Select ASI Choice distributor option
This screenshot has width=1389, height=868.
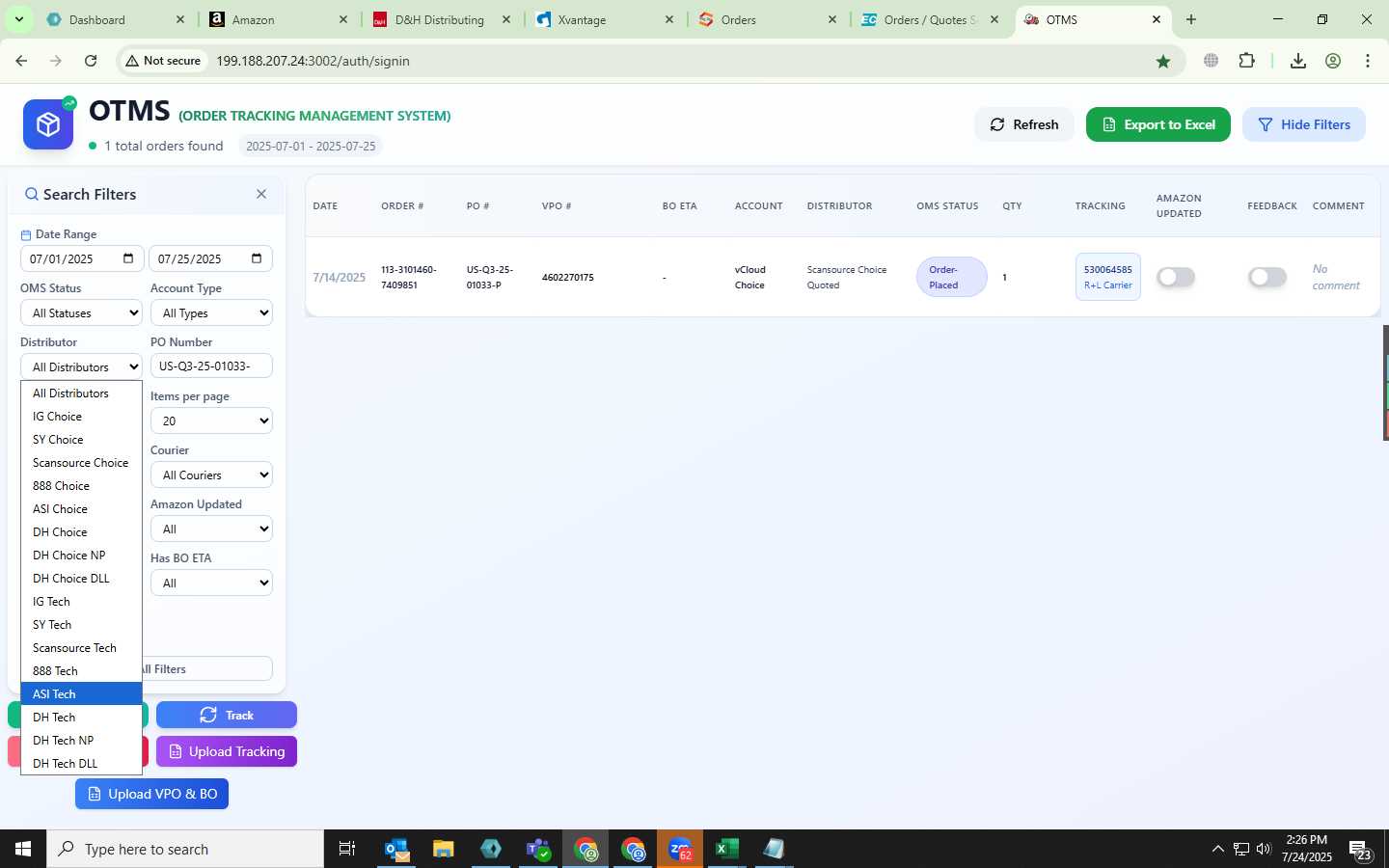(x=81, y=509)
